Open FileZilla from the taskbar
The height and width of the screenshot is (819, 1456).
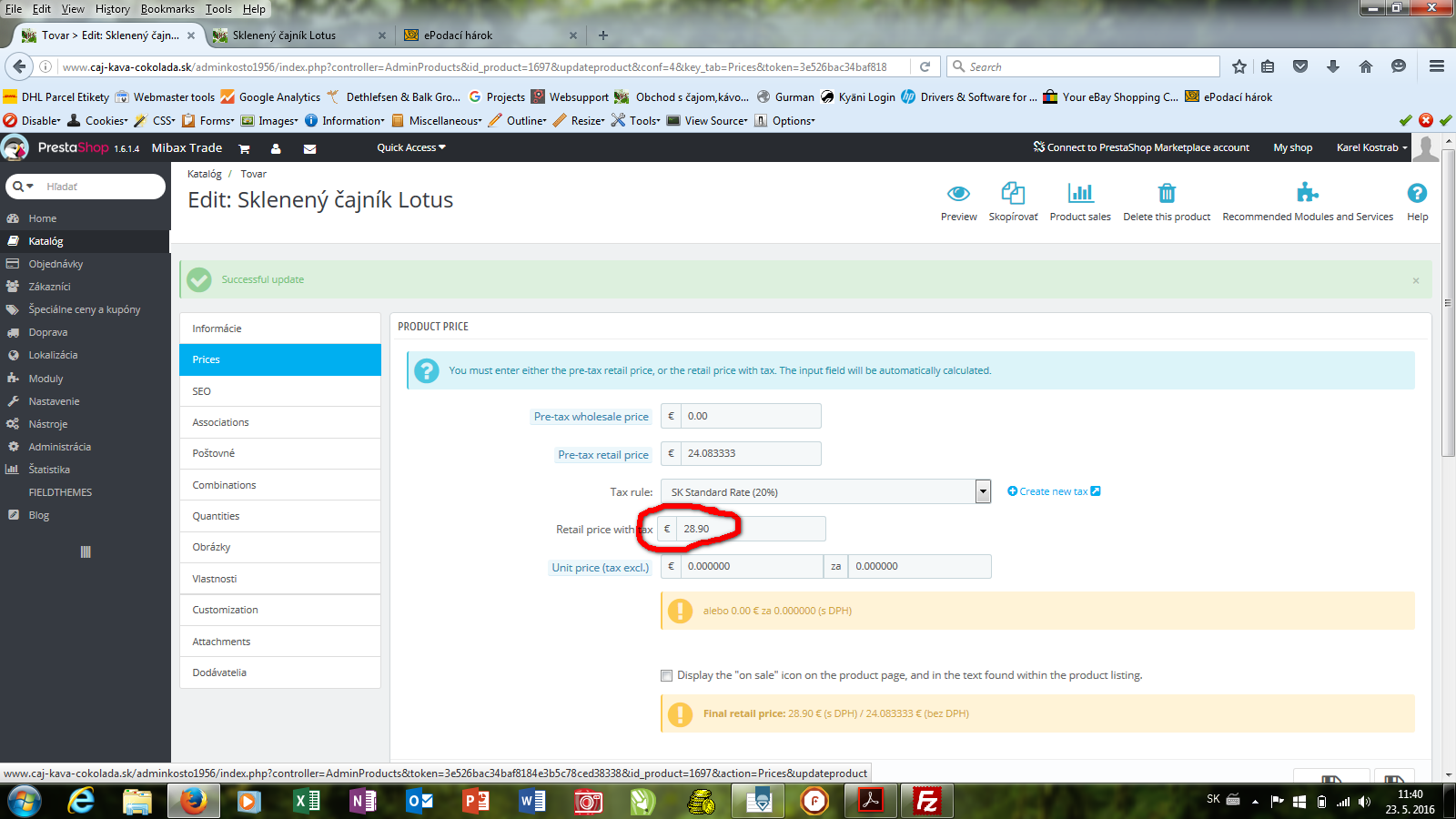926,801
